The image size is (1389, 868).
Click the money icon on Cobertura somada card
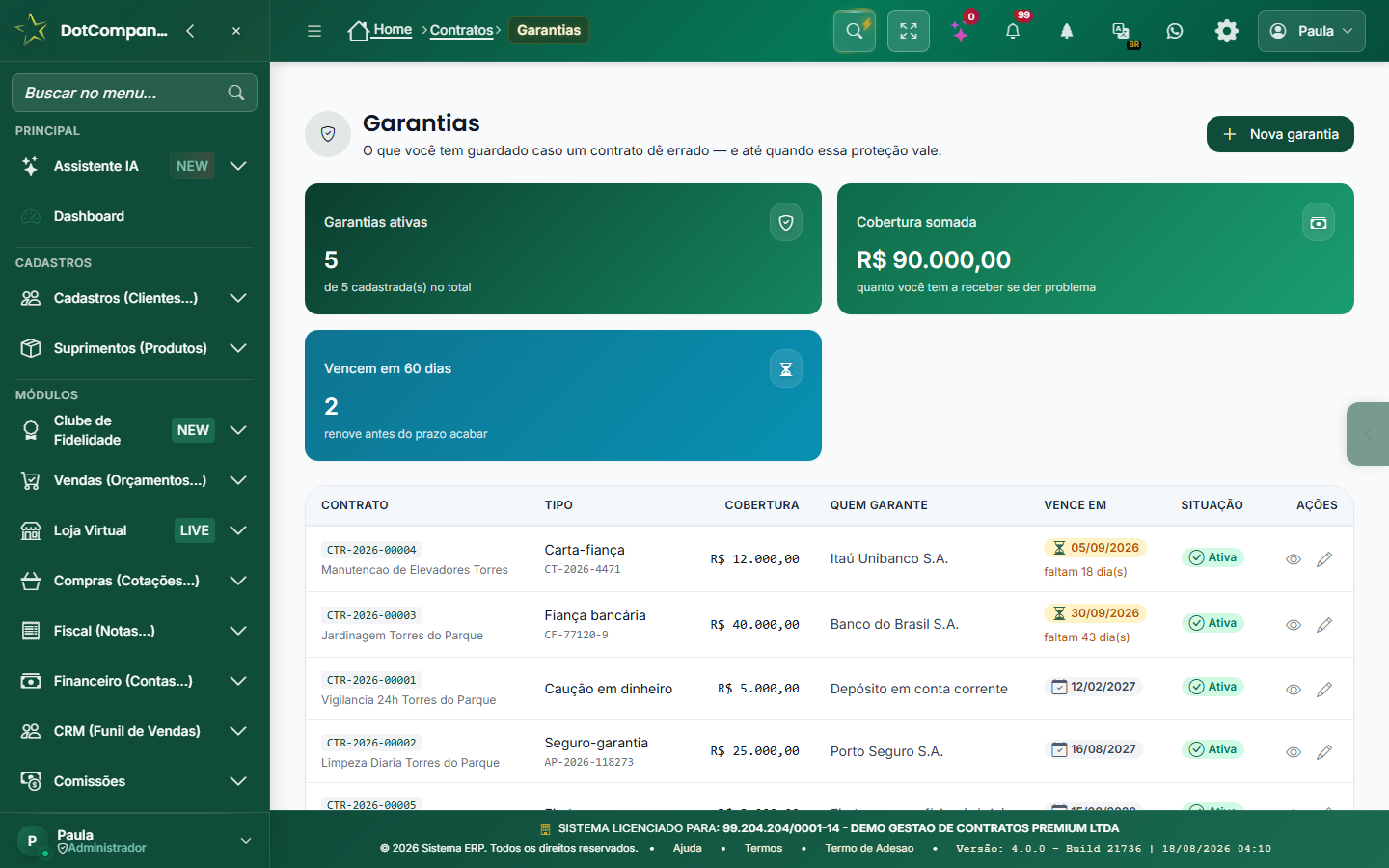pos(1319,223)
